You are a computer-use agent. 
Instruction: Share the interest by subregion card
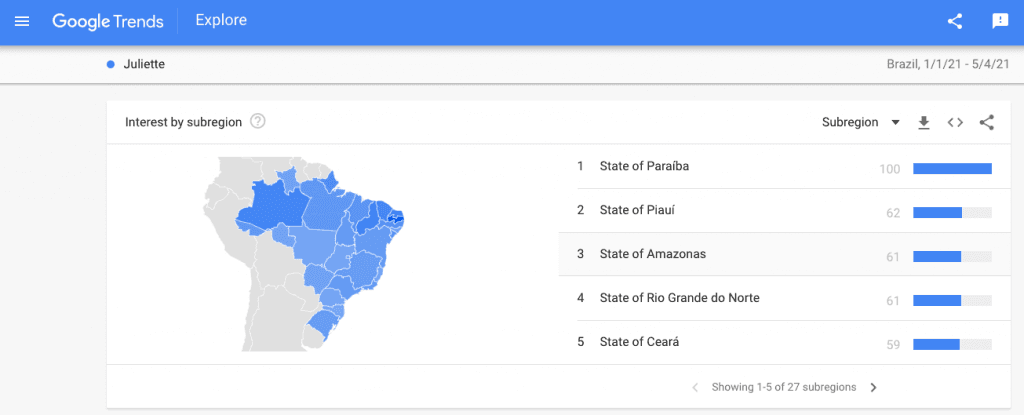(987, 122)
